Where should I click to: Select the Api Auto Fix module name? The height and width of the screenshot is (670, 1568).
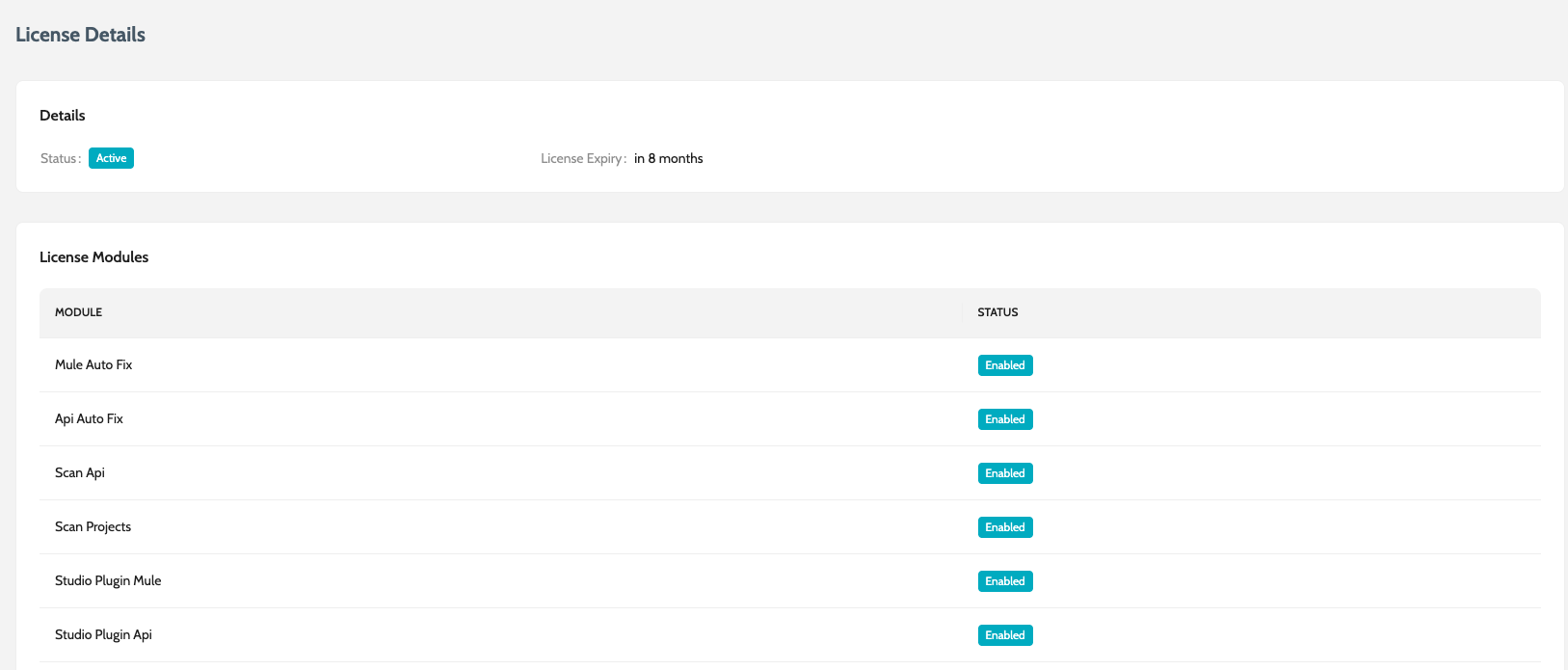coord(89,419)
